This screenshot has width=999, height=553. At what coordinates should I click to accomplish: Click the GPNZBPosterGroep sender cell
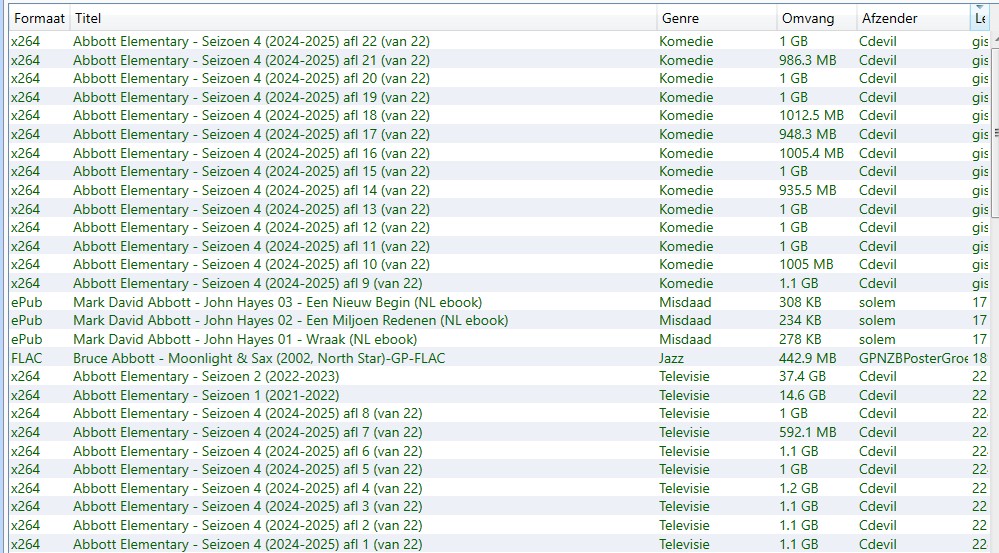click(x=913, y=358)
